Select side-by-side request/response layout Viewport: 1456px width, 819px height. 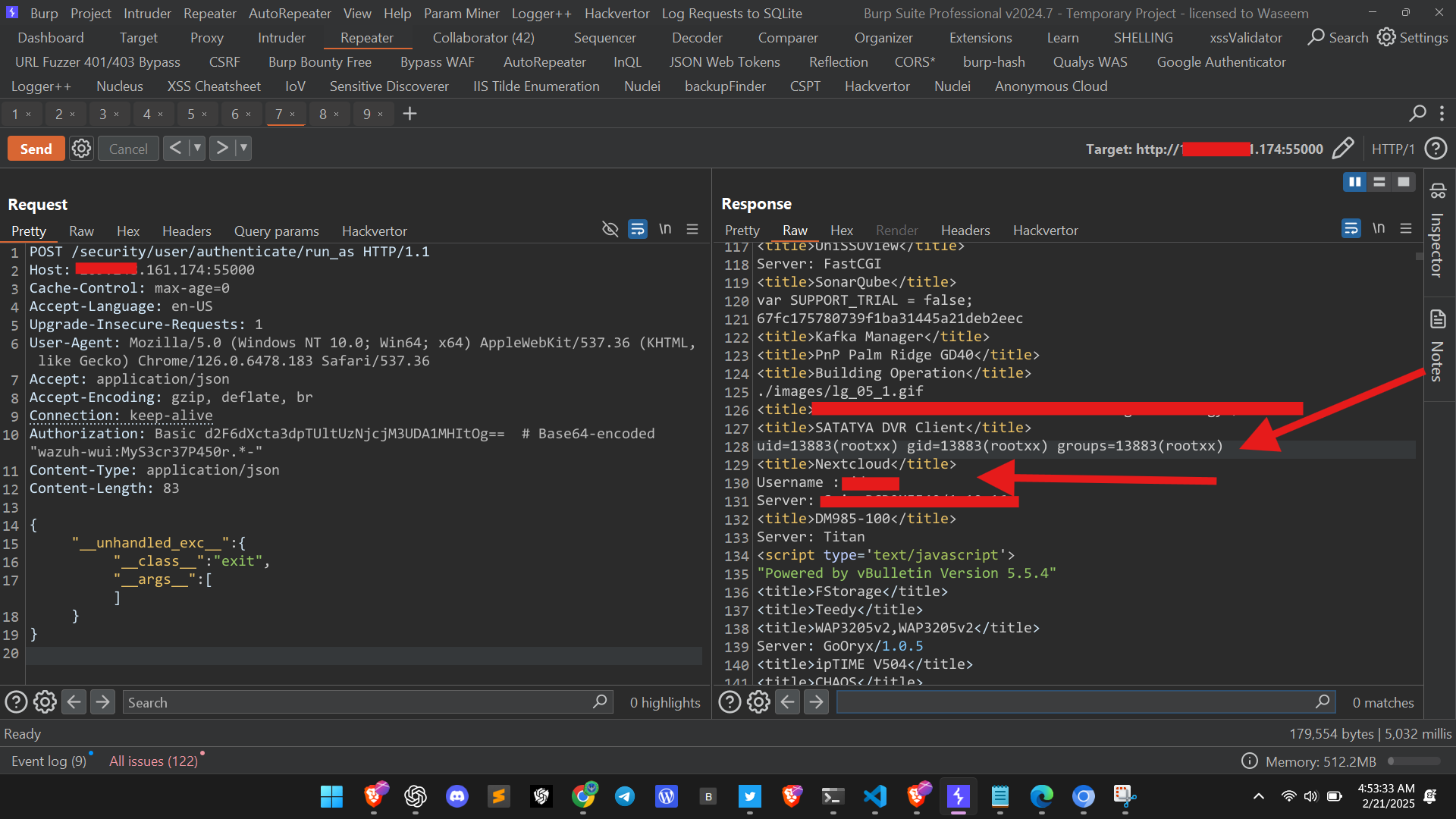click(1355, 182)
